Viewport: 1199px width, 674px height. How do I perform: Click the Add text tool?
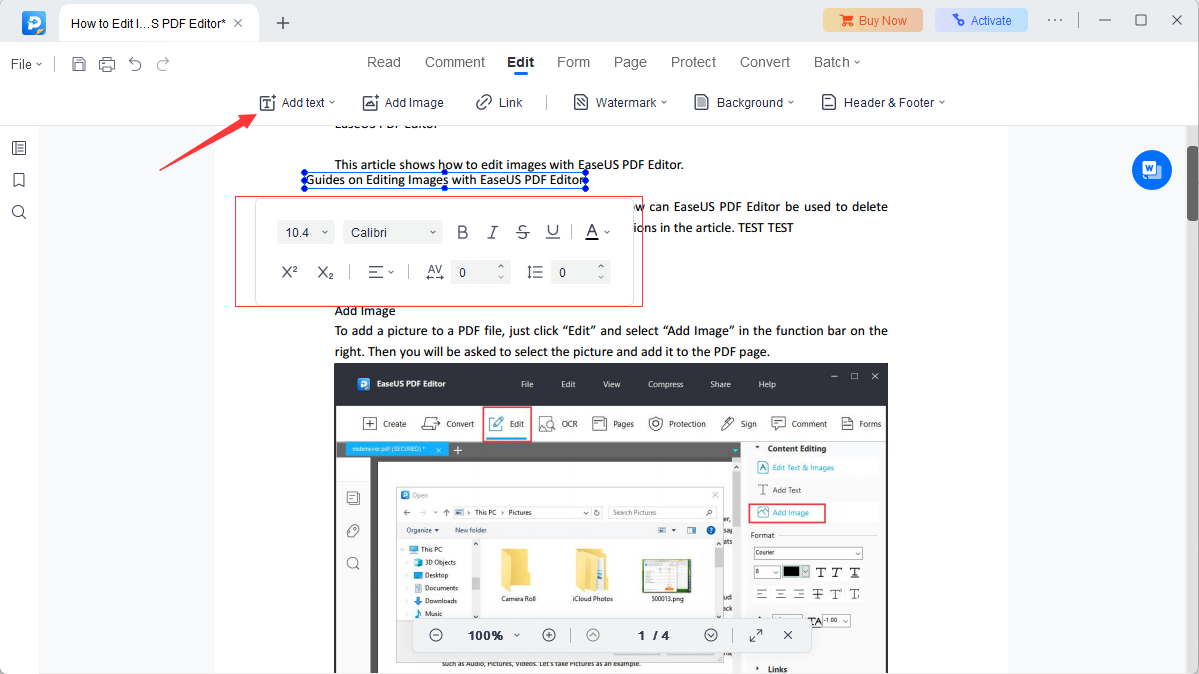point(297,103)
